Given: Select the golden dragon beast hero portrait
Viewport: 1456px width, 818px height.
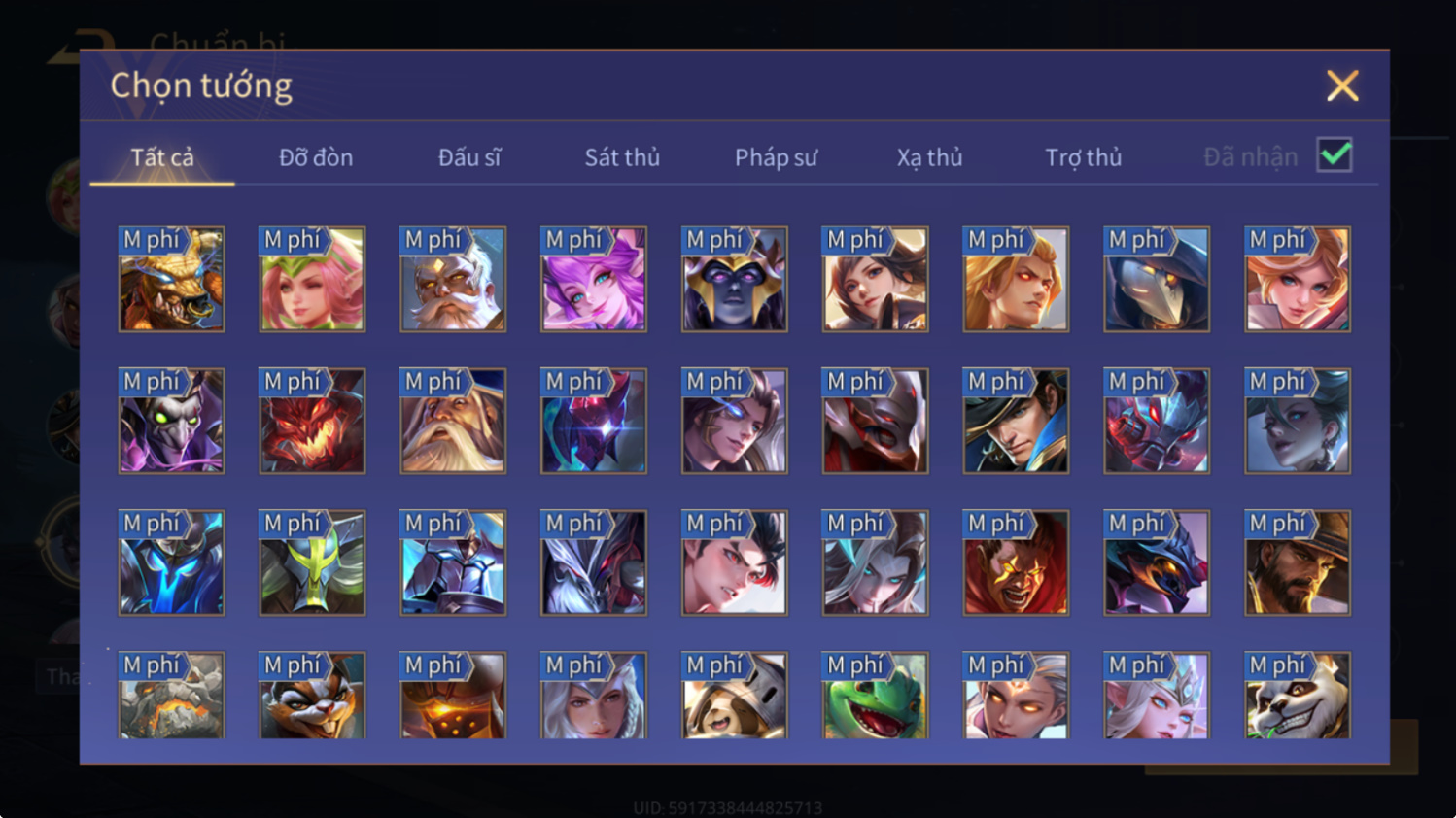Looking at the screenshot, I should (x=171, y=280).
